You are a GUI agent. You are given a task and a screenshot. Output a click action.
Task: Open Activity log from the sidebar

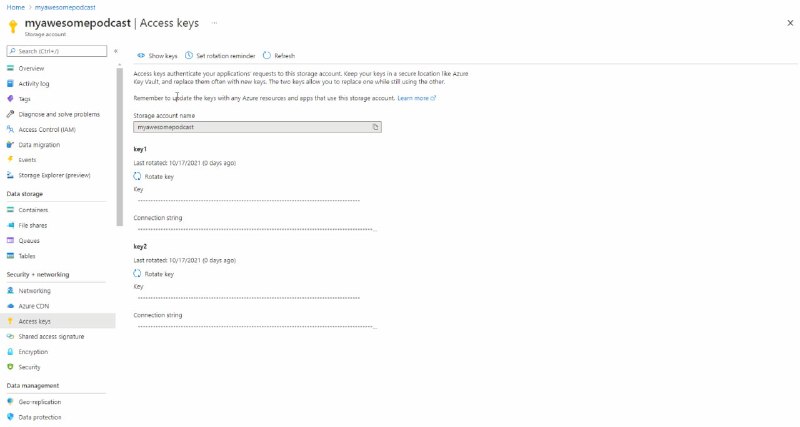coord(34,84)
